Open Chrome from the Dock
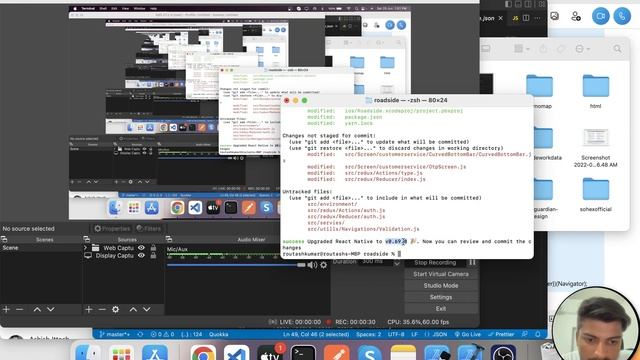Image resolution: width=640 pixels, height=360 pixels. tap(203, 353)
